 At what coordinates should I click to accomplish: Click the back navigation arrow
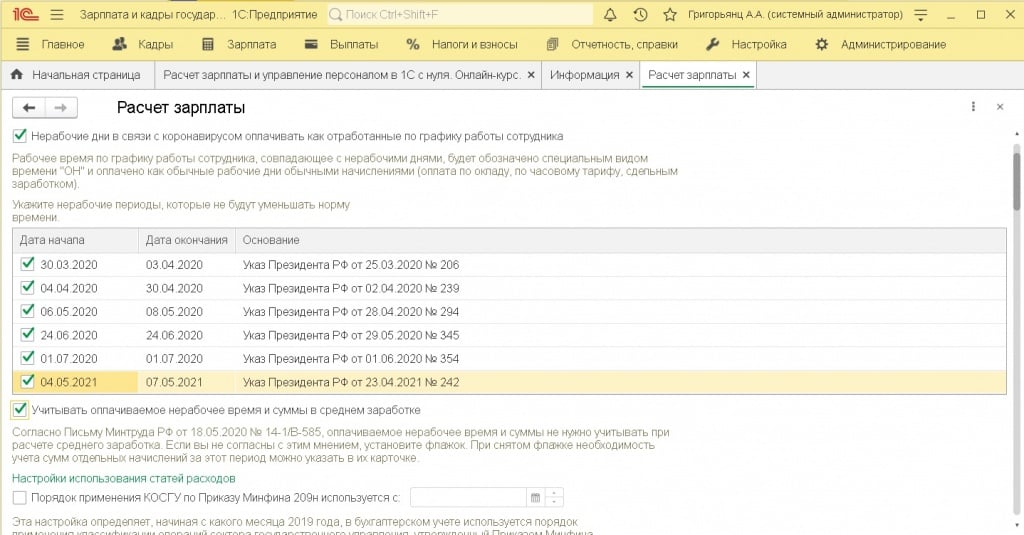(29, 108)
